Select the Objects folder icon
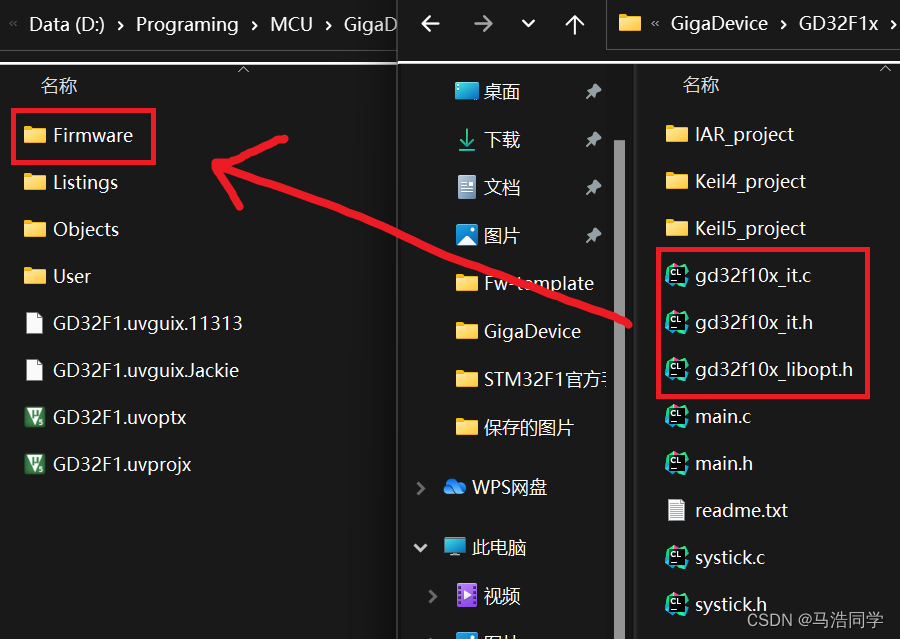Viewport: 900px width, 639px height. coord(35,229)
